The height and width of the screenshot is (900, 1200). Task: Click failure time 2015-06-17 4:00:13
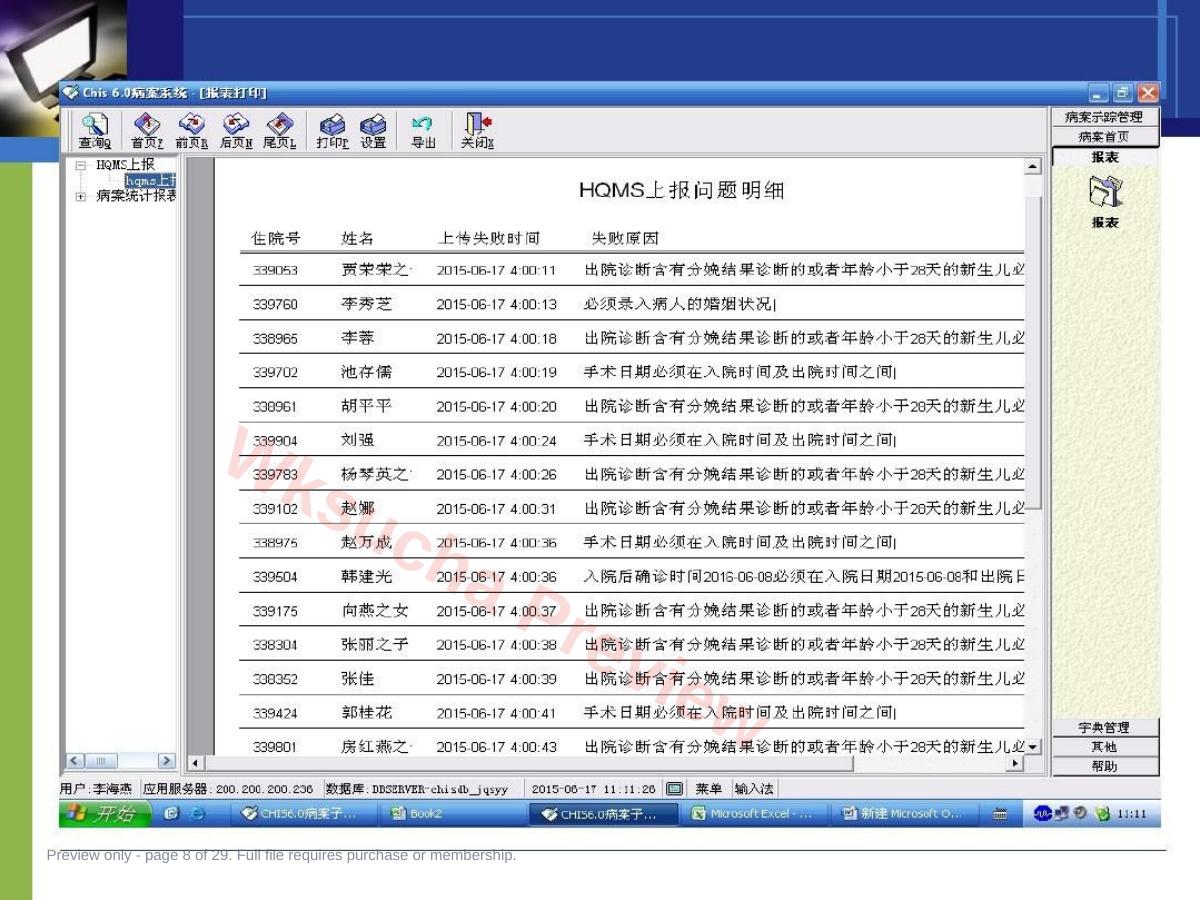(x=496, y=305)
